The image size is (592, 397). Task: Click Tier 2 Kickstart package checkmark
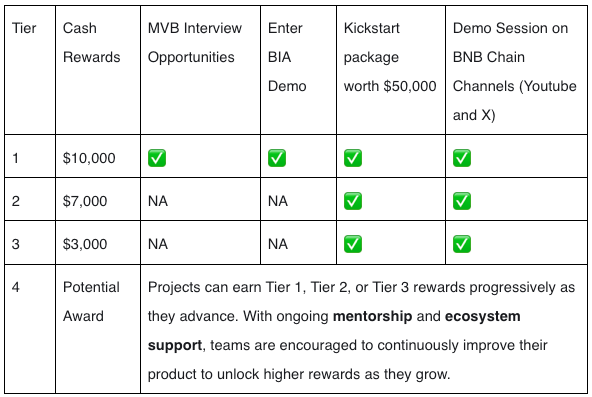pyautogui.click(x=353, y=201)
